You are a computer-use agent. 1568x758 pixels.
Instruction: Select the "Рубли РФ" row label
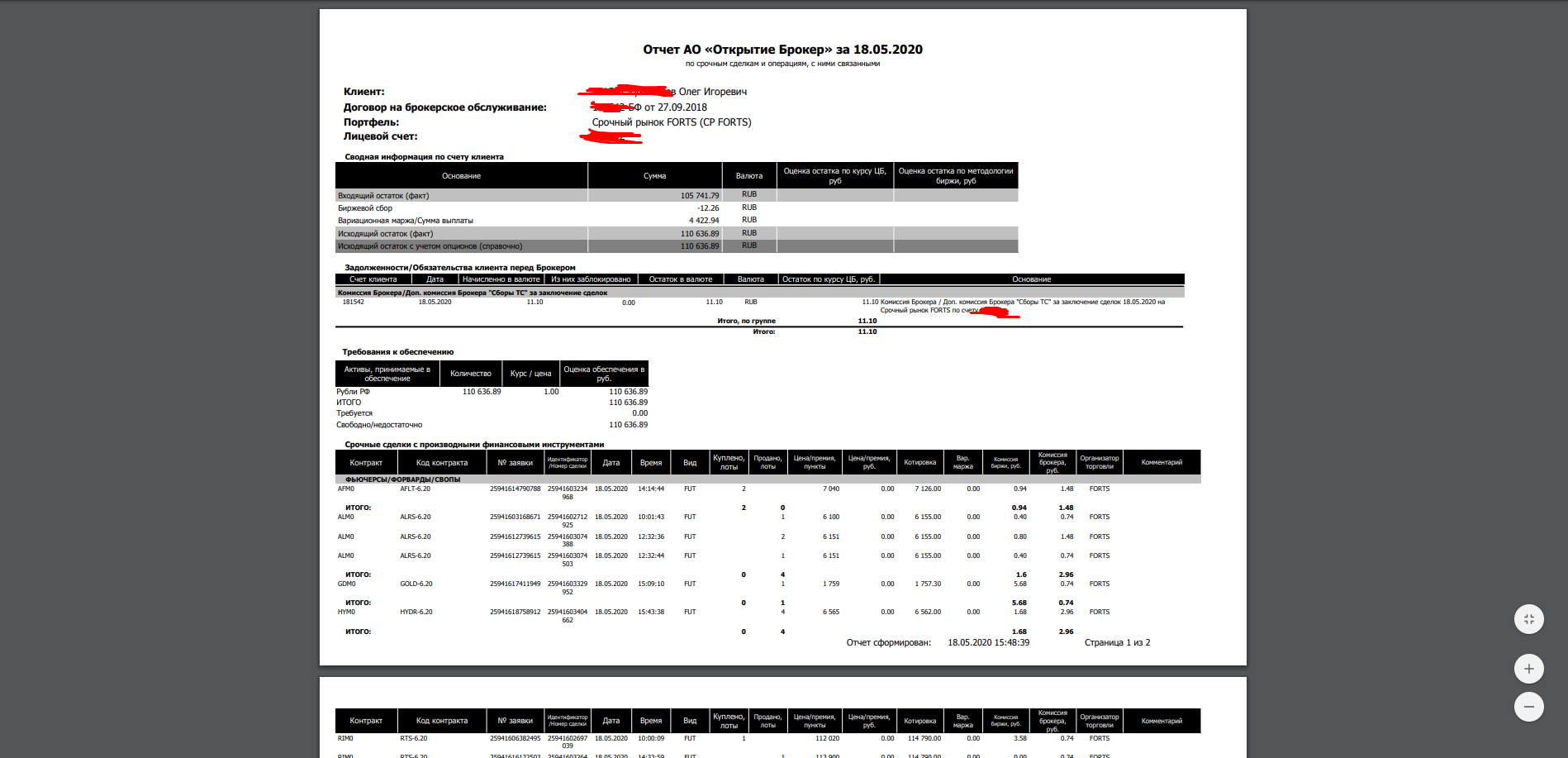click(x=353, y=392)
